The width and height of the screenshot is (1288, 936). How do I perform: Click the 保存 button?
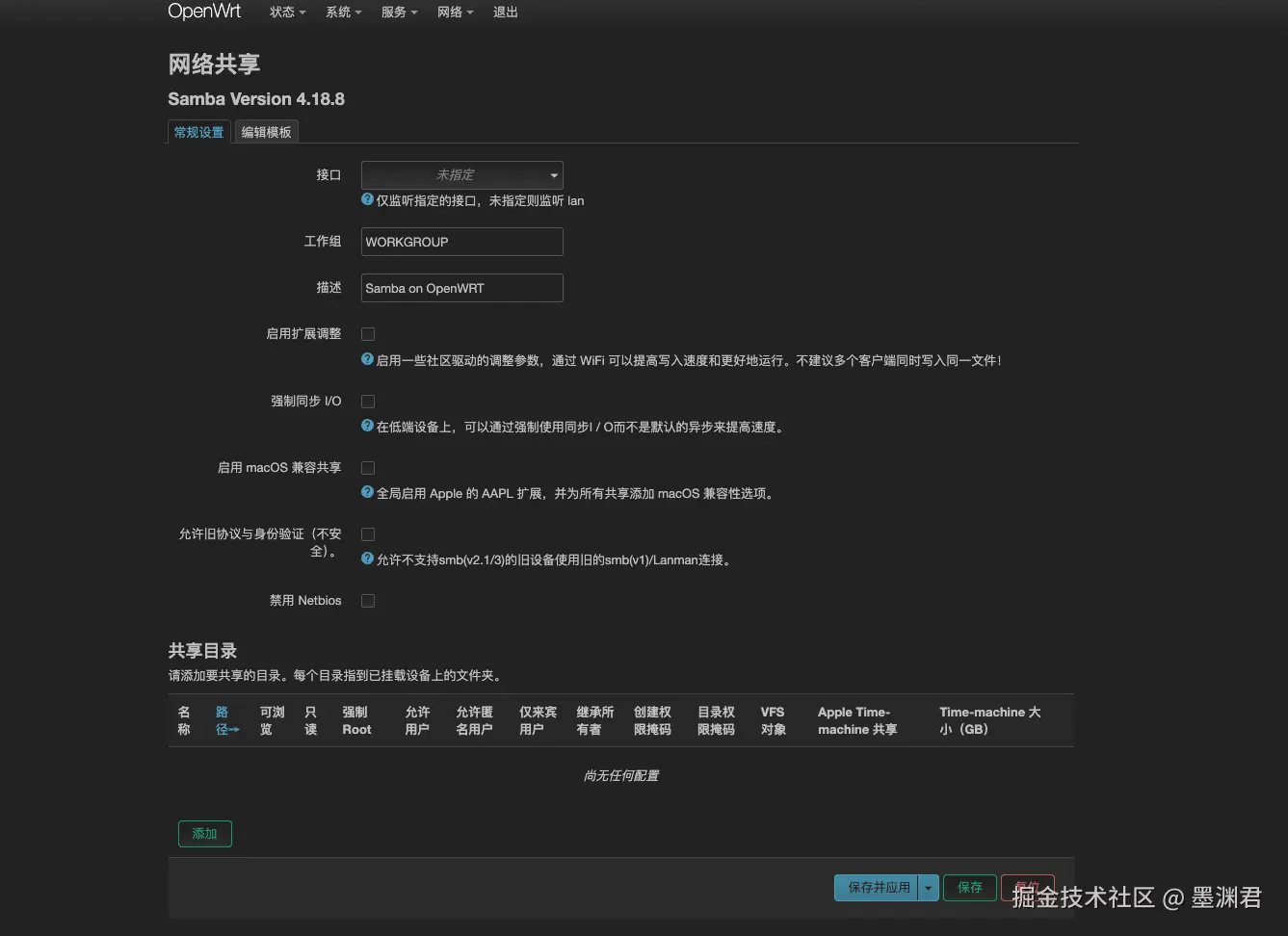970,888
